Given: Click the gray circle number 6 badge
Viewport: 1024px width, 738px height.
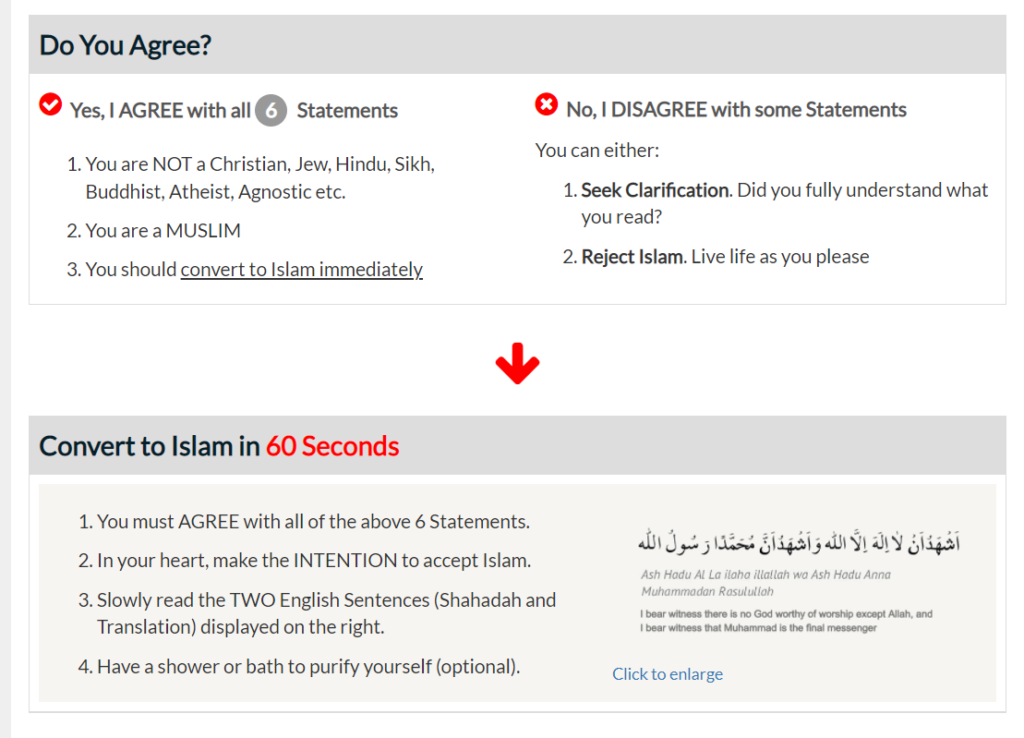Looking at the screenshot, I should click(271, 110).
